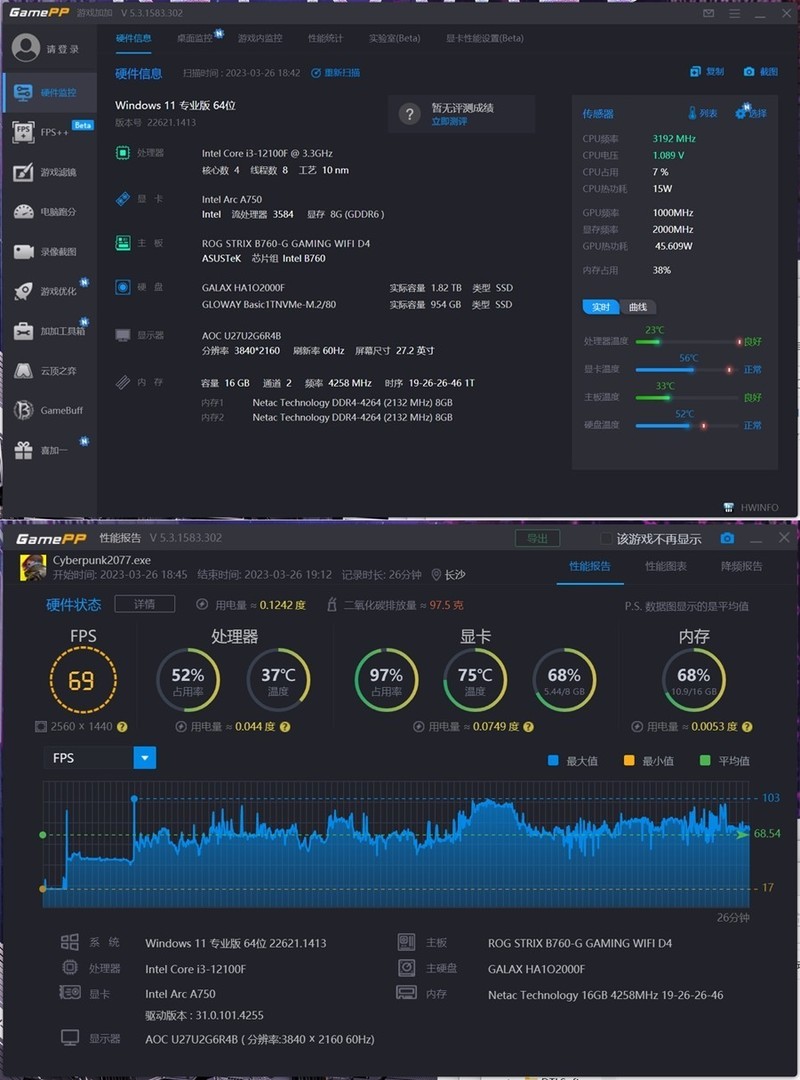Click the 导出 export button
This screenshot has height=1080, width=800.
click(x=537, y=539)
